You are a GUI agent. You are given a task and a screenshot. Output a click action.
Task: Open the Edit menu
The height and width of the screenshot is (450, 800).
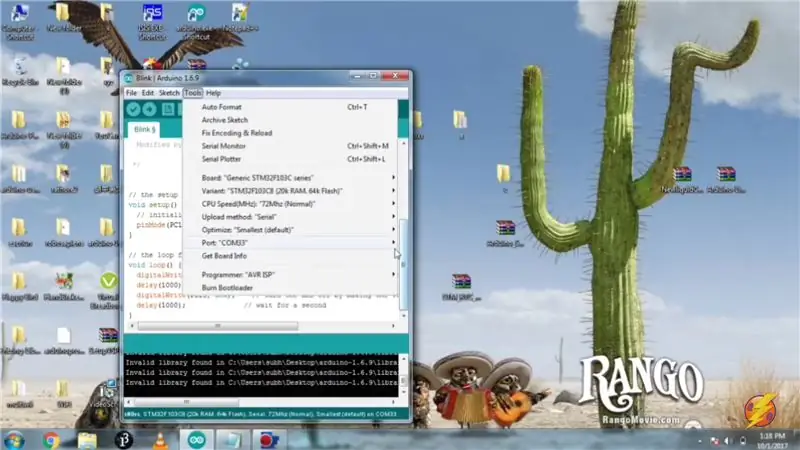point(147,93)
